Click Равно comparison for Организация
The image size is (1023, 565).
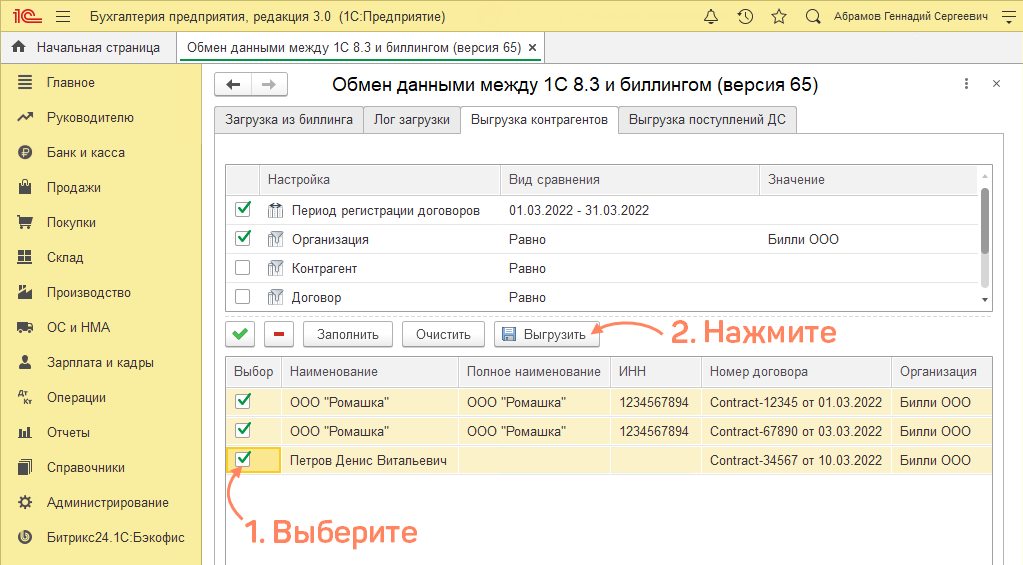pos(527,239)
